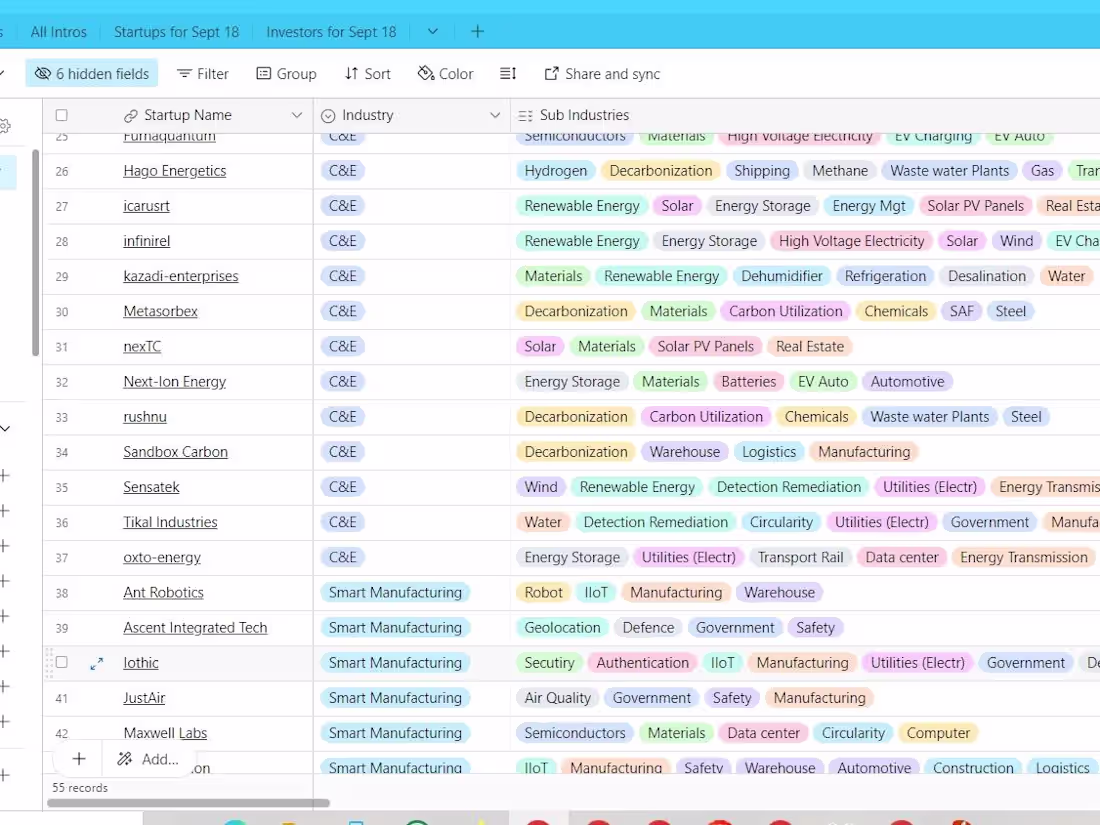Open the nexTC link
Viewport: 1100px width, 825px height.
tap(142, 347)
